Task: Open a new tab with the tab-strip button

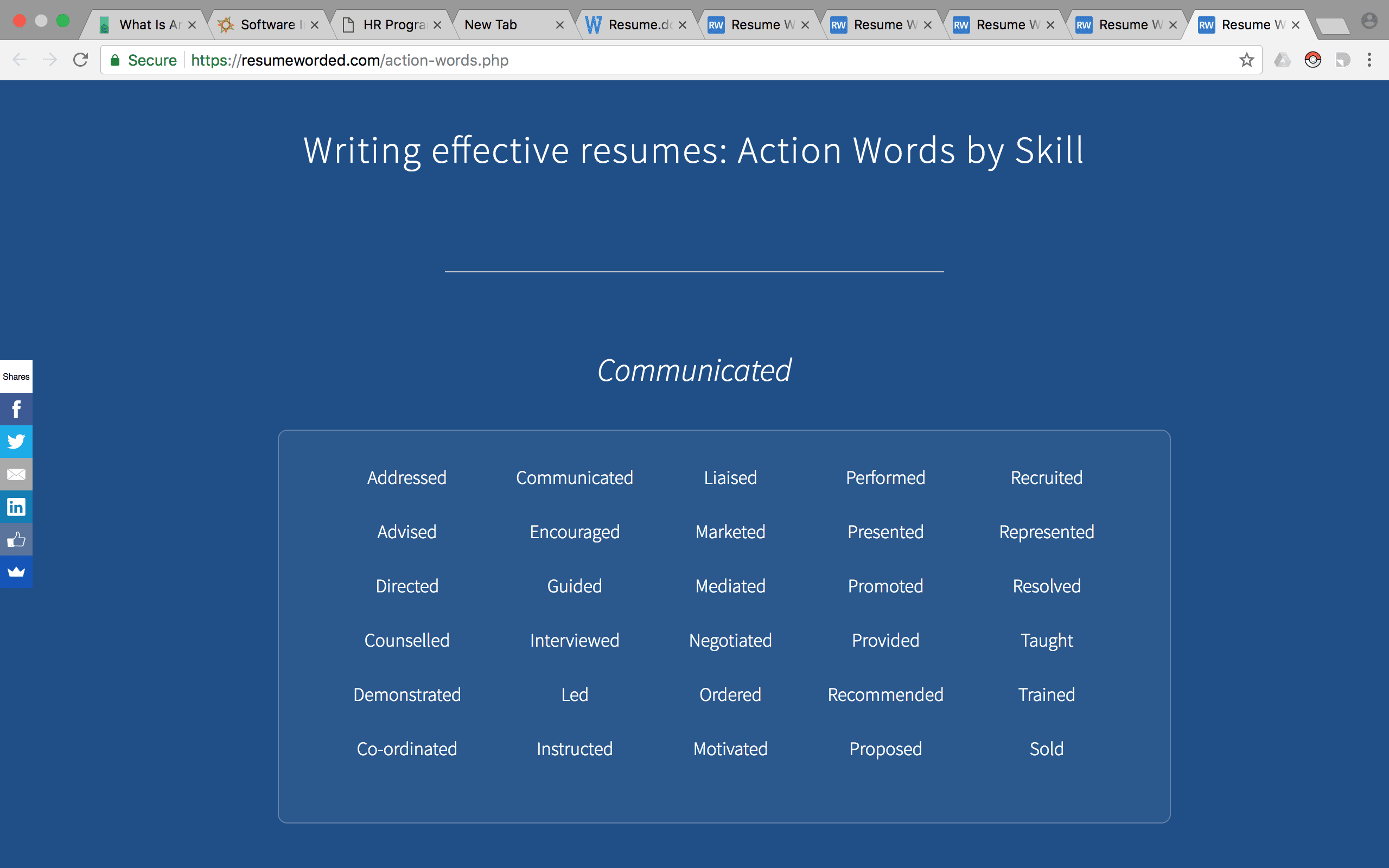Action: click(x=1332, y=25)
